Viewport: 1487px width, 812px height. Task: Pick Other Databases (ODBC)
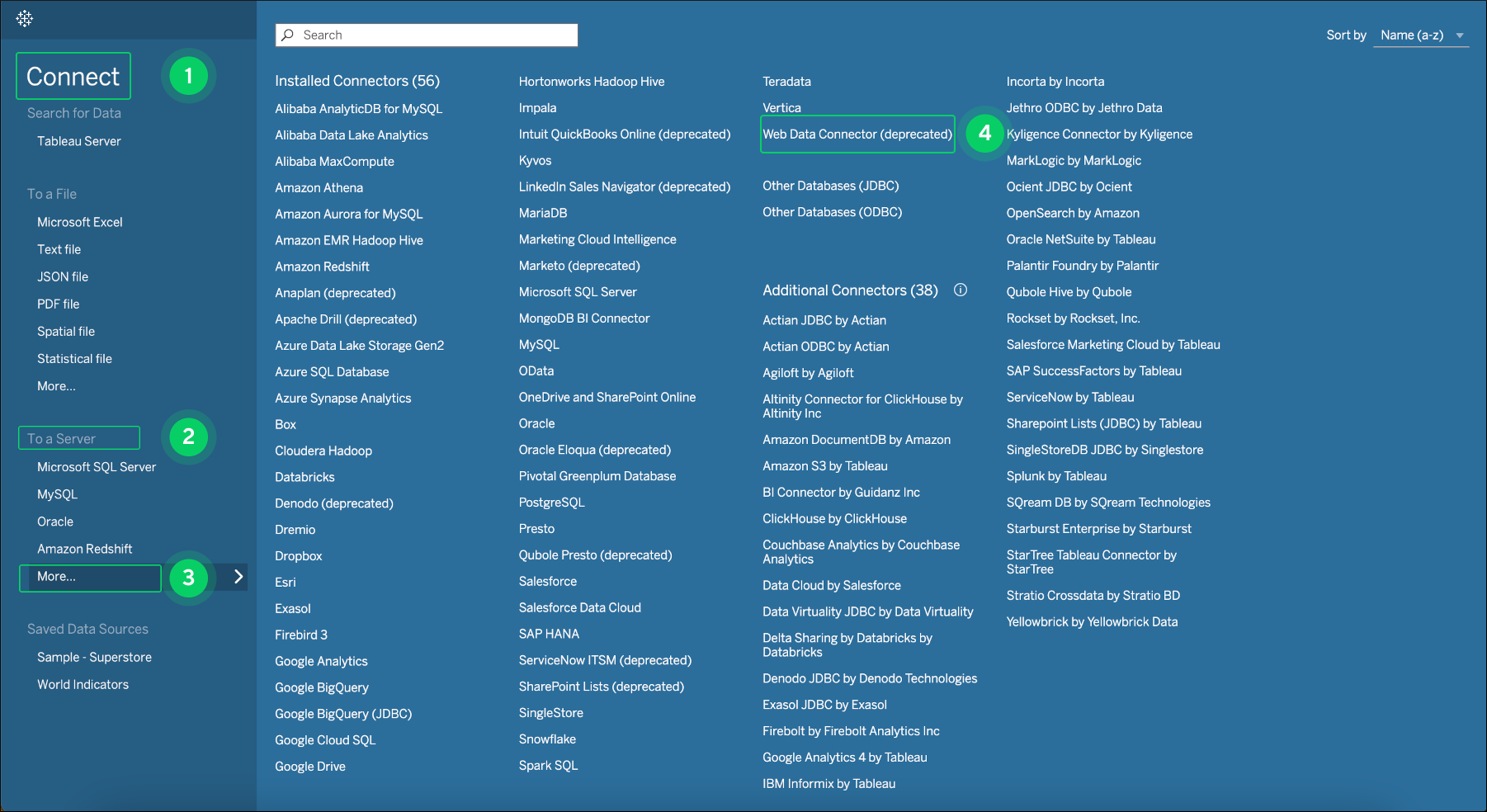click(x=832, y=212)
